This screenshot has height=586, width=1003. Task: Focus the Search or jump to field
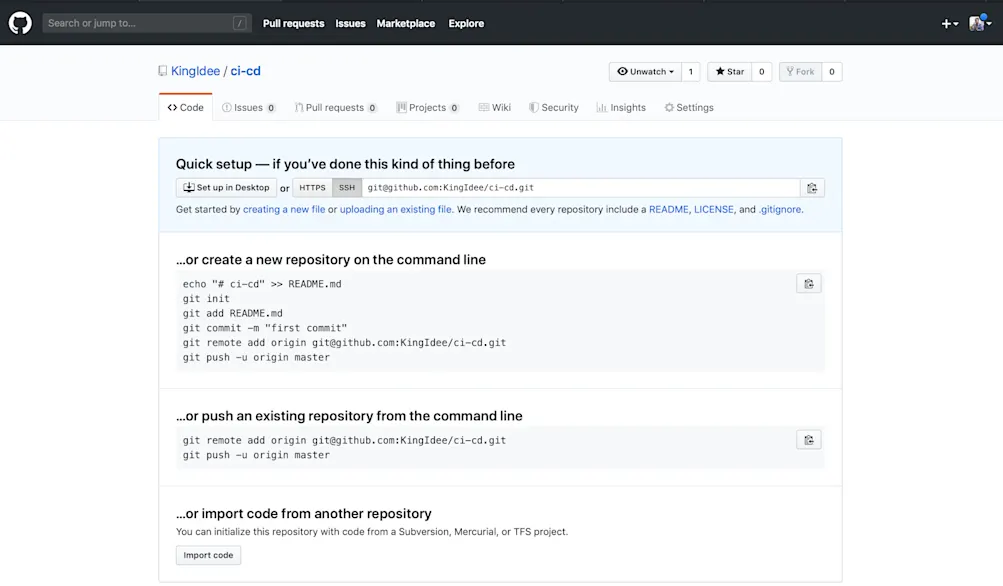147,23
